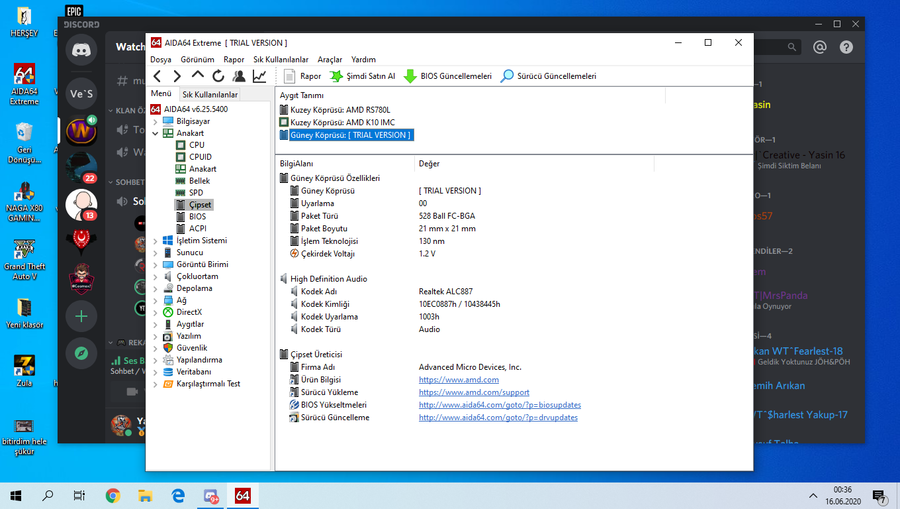Open the graph chart toolbar icon
This screenshot has width=900, height=509.
click(259, 76)
